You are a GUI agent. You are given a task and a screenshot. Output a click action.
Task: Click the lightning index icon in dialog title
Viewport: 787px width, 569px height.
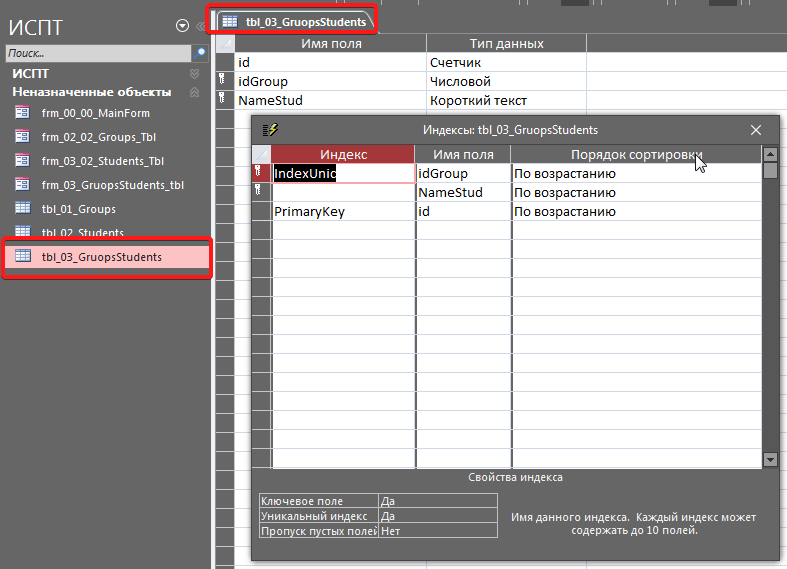pyautogui.click(x=269, y=130)
